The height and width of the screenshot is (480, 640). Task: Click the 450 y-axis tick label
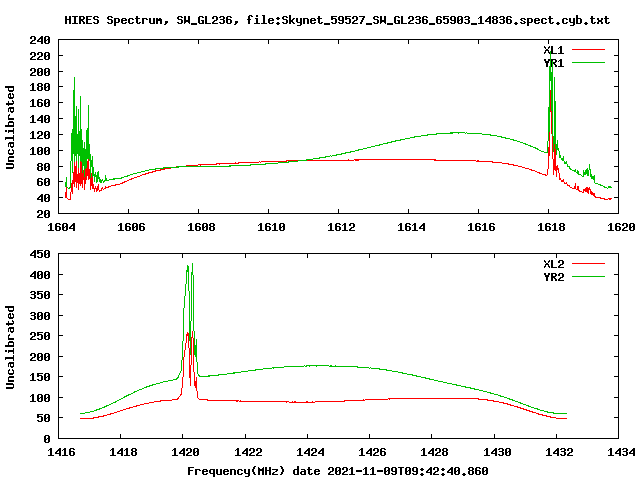point(40,254)
